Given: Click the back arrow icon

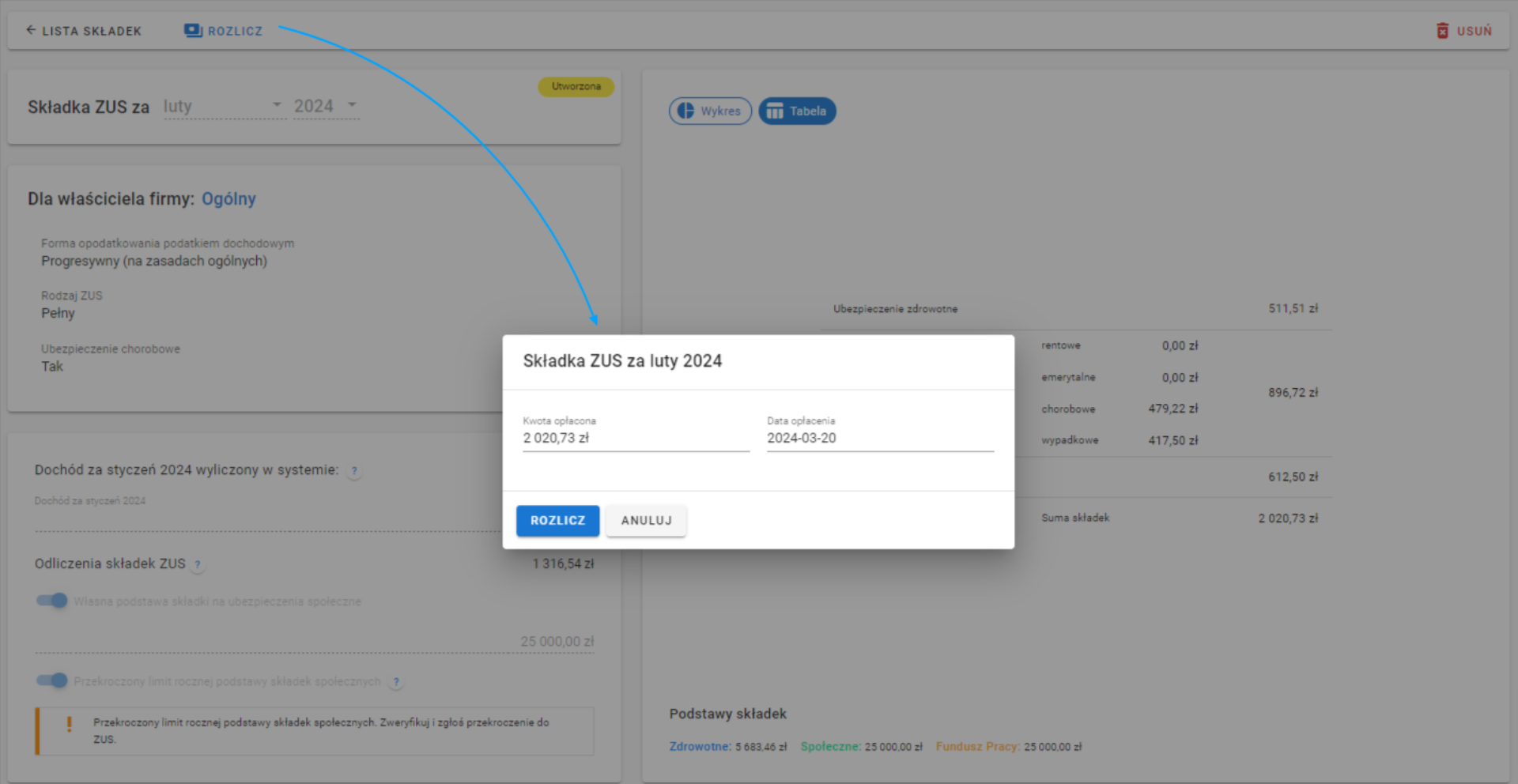Looking at the screenshot, I should coord(31,30).
